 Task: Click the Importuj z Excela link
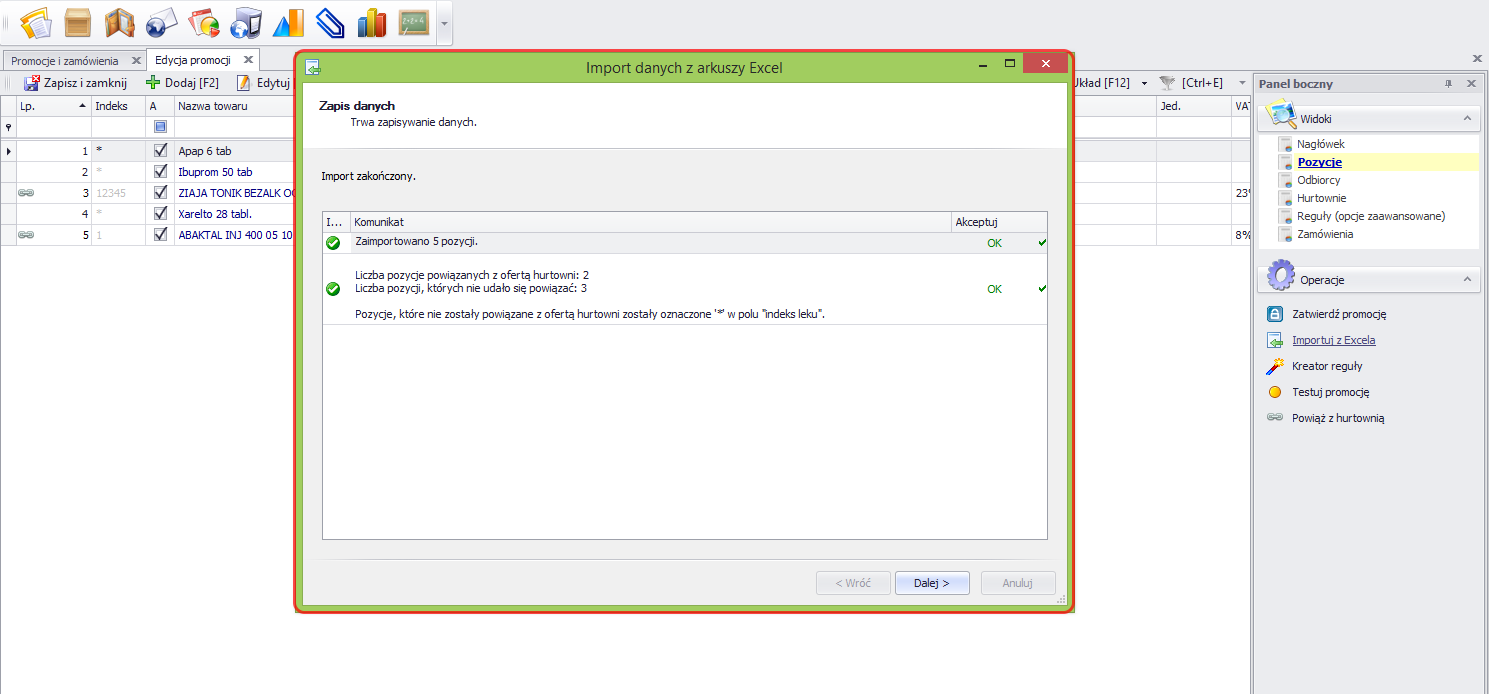click(x=1333, y=340)
